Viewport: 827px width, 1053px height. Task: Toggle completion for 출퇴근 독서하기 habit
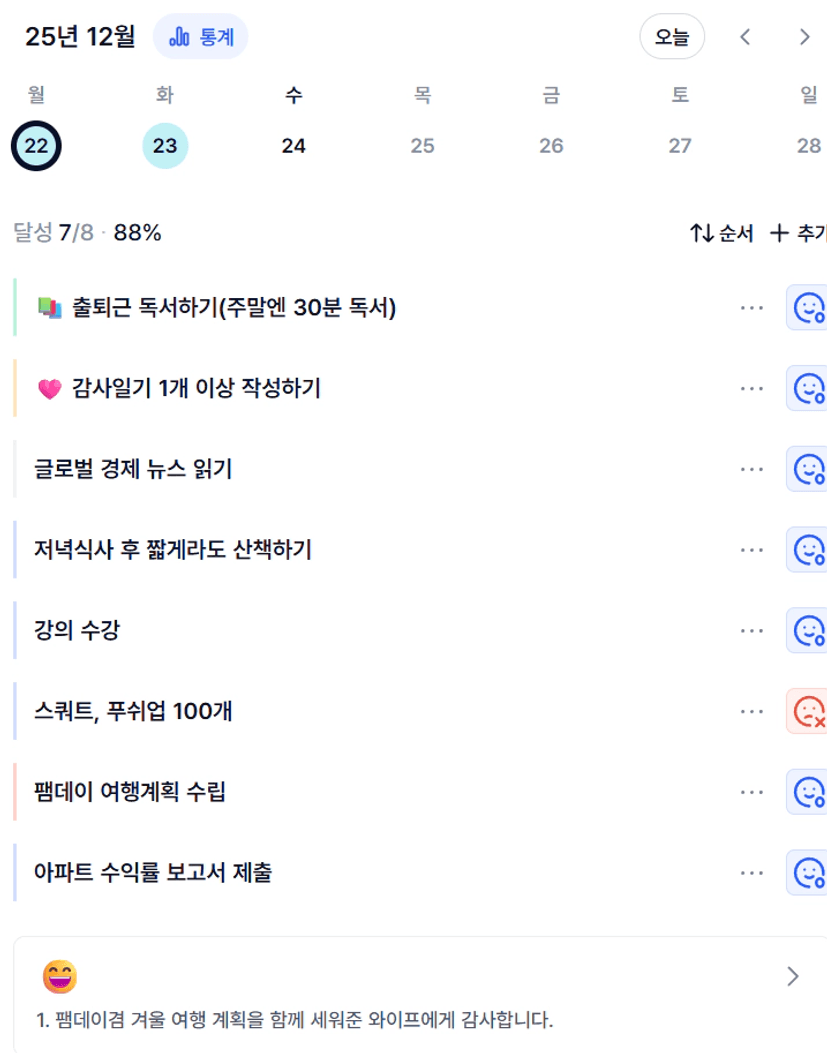pyautogui.click(x=807, y=307)
